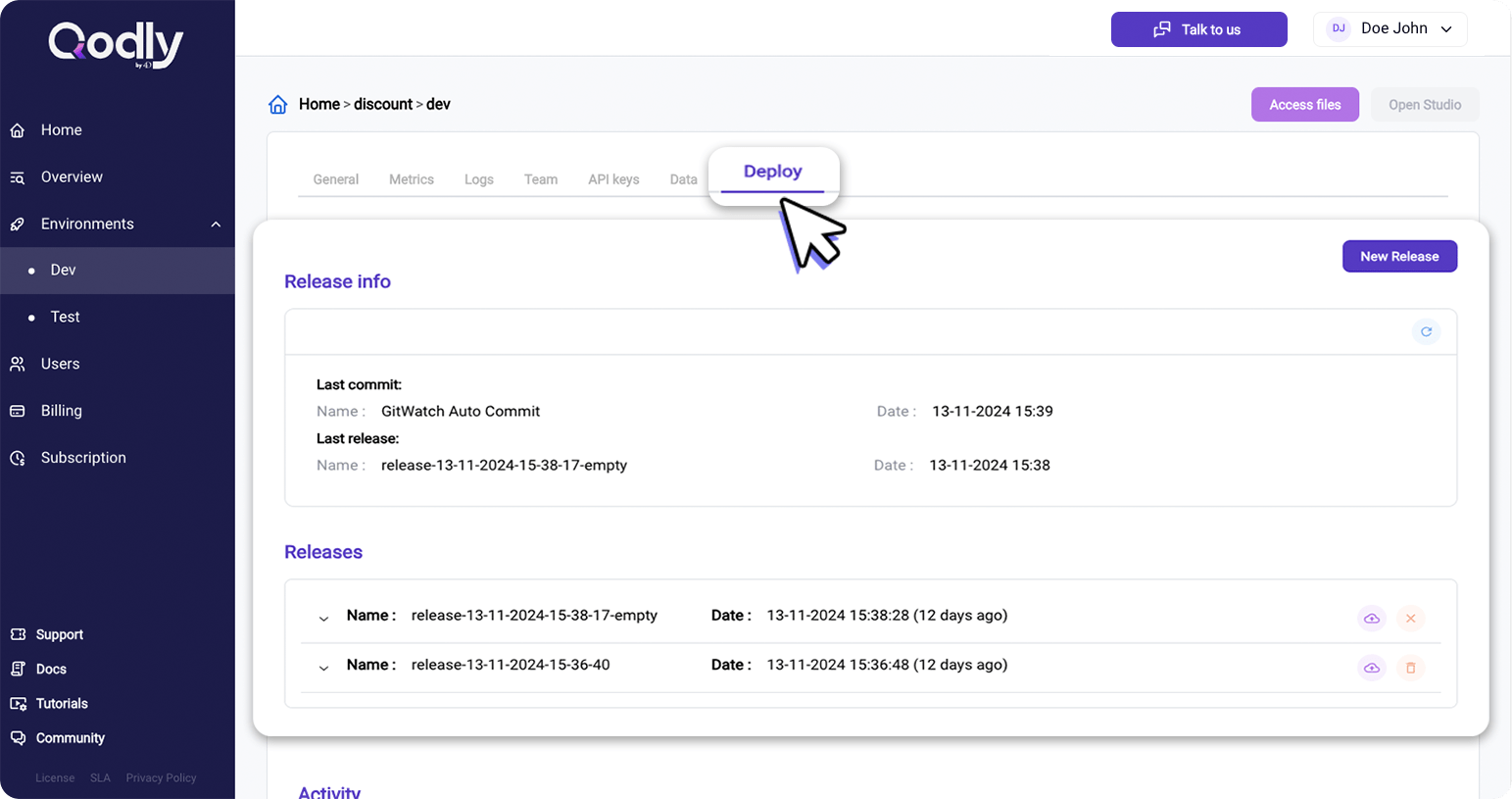Image resolution: width=1512 pixels, height=799 pixels.
Task: Collapse the Environments sidebar section
Action: click(x=216, y=225)
